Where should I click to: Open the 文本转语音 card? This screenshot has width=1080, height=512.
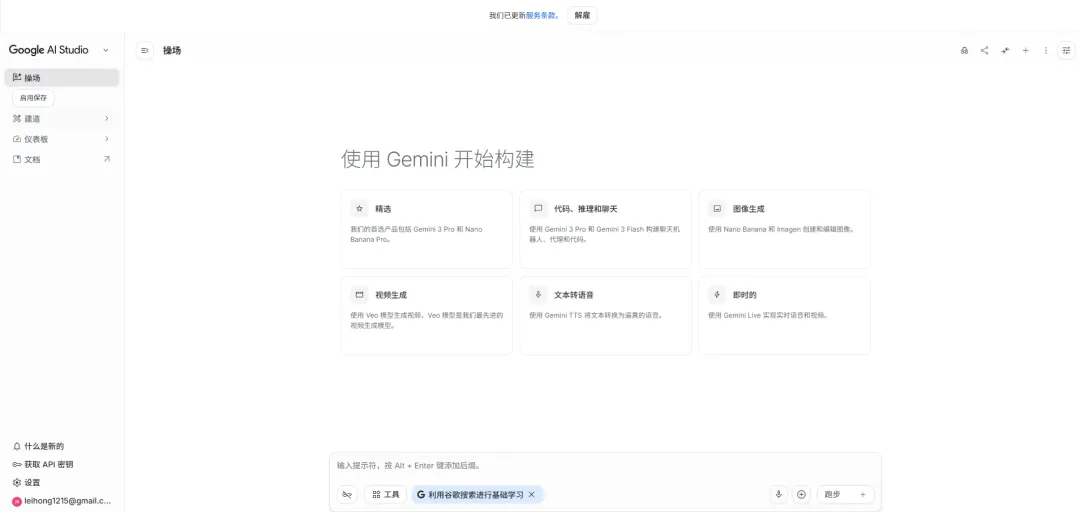click(x=605, y=316)
